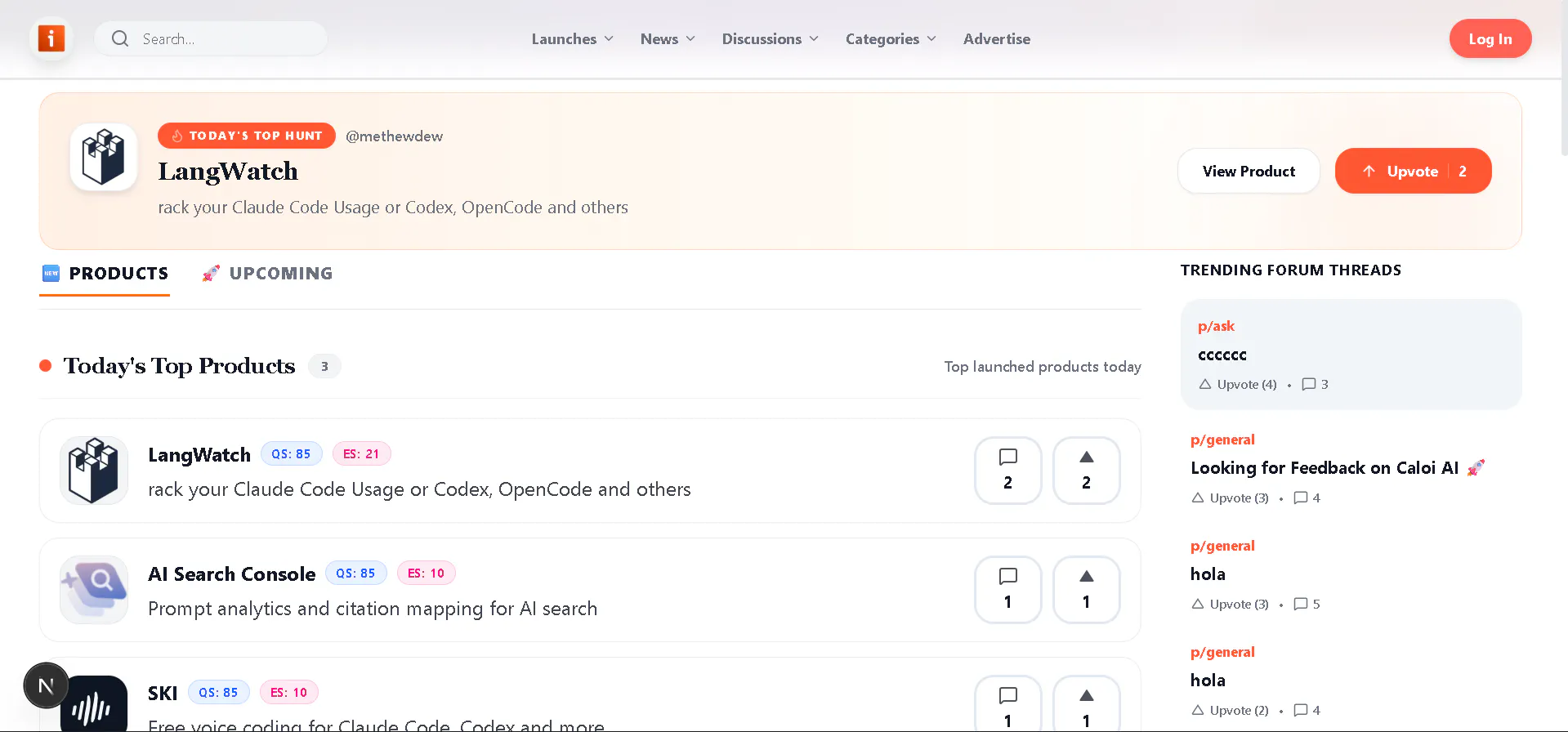Open the LangWatch icon in top hunt banner
This screenshot has height=732, width=1568.
point(104,157)
